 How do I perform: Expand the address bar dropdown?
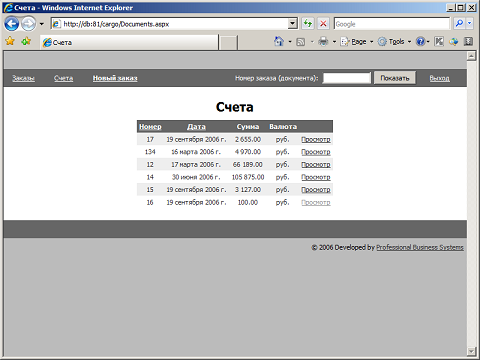(293, 24)
